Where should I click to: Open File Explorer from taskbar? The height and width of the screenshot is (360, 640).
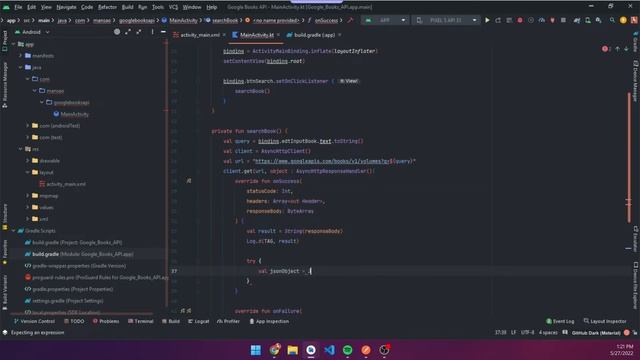point(293,350)
